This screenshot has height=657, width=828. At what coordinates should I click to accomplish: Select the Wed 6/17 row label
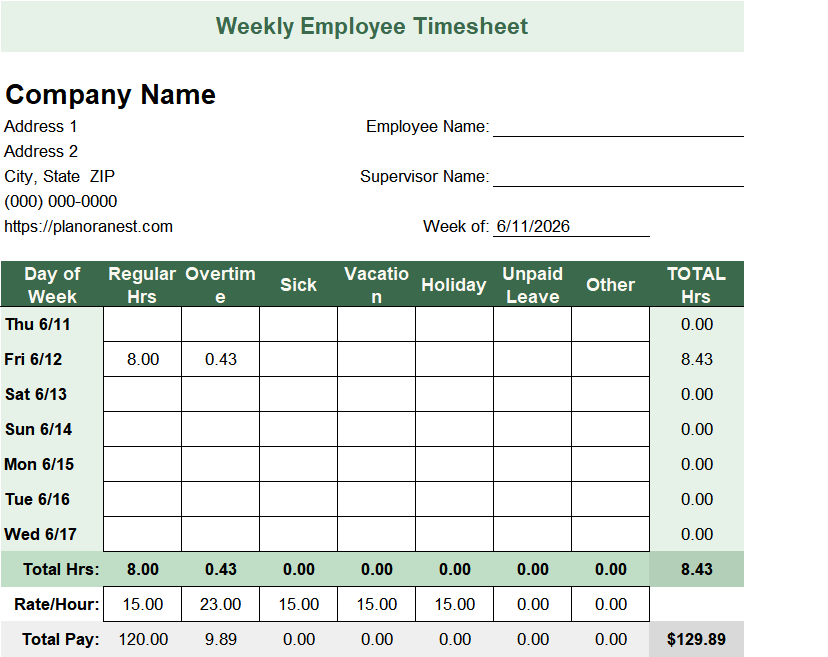40,534
